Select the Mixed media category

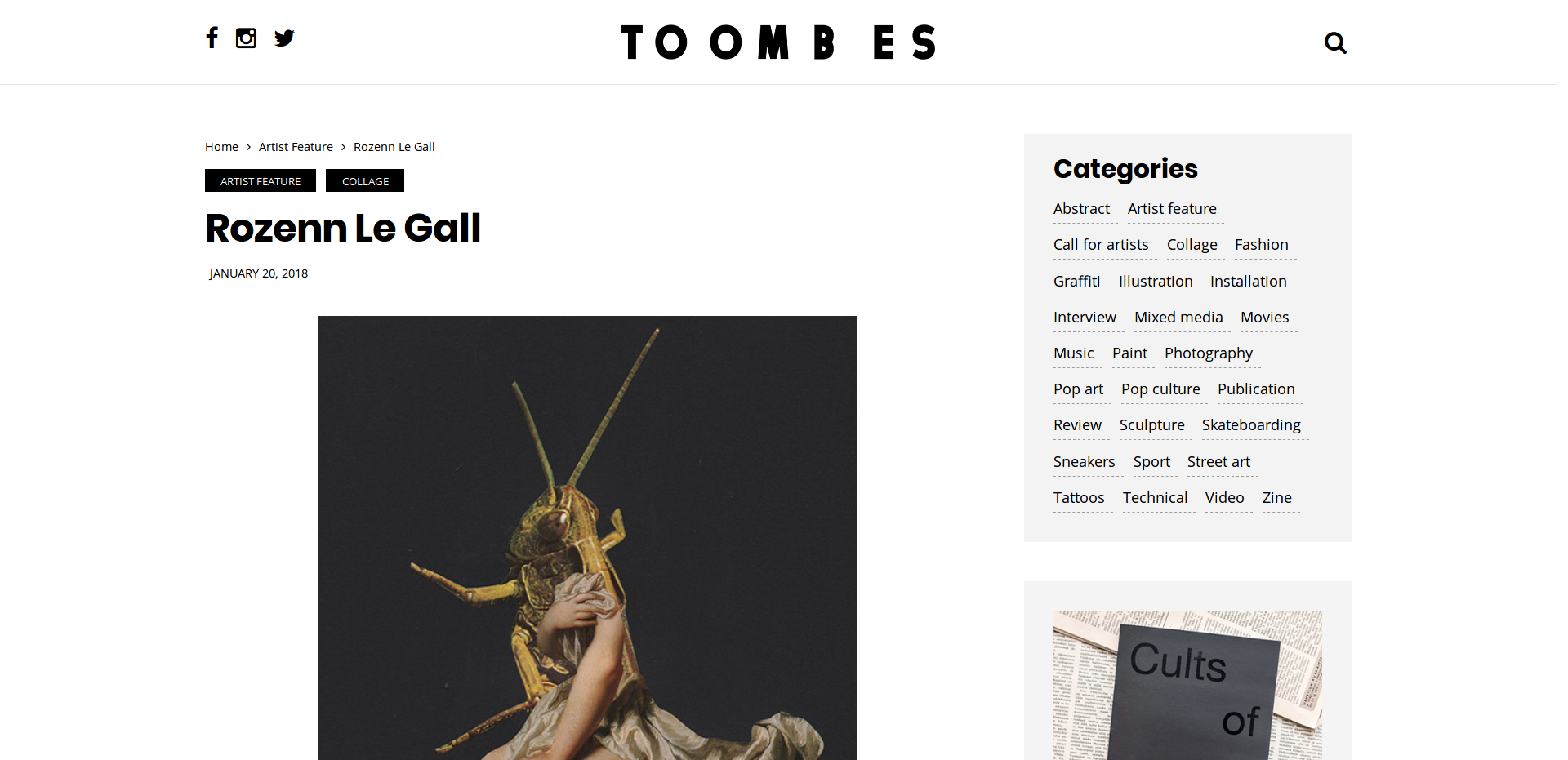(x=1178, y=318)
